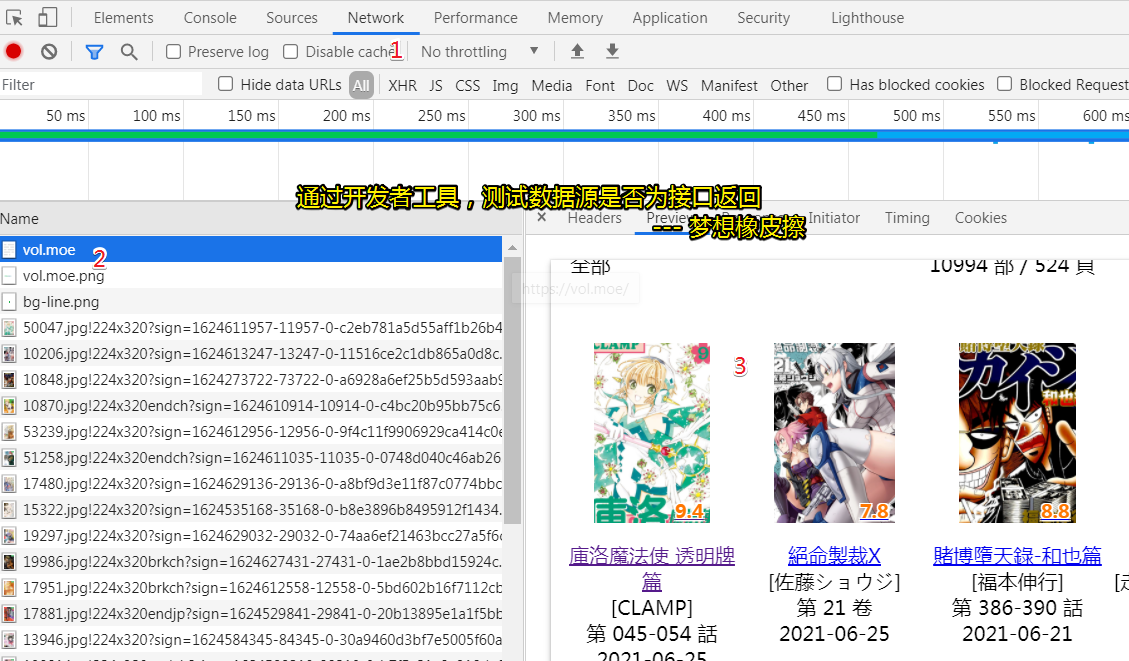Click the icon beside bg-line.png

pos(9,302)
